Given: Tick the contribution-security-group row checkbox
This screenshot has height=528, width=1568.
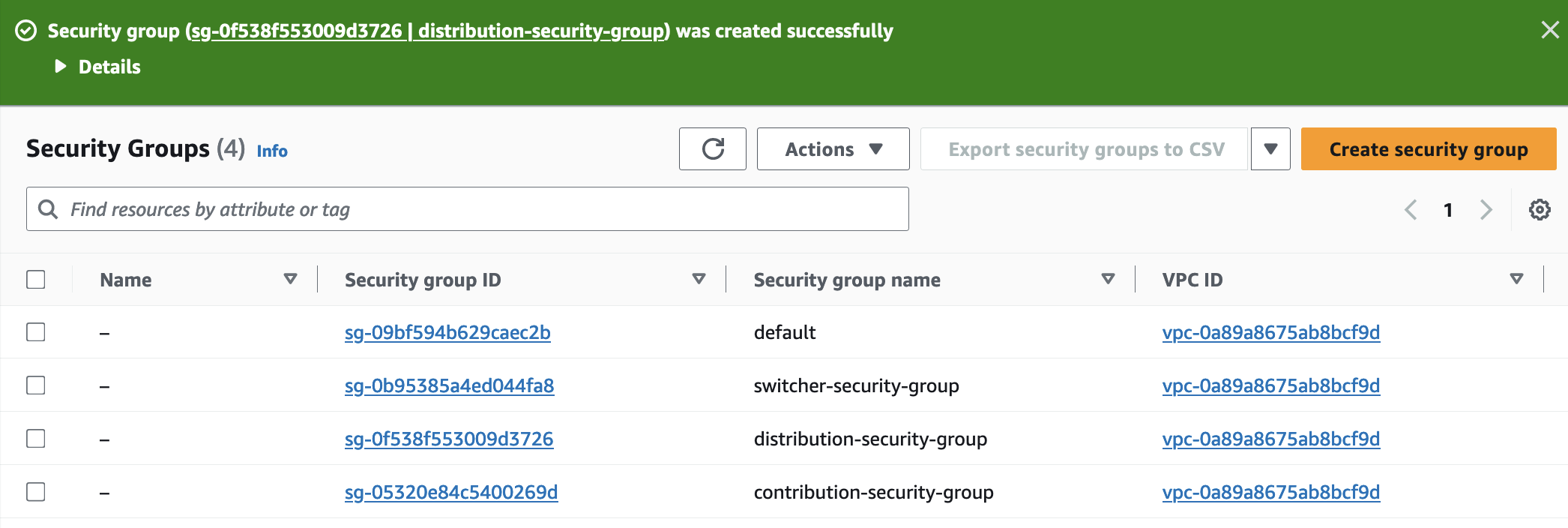Looking at the screenshot, I should pos(36,492).
